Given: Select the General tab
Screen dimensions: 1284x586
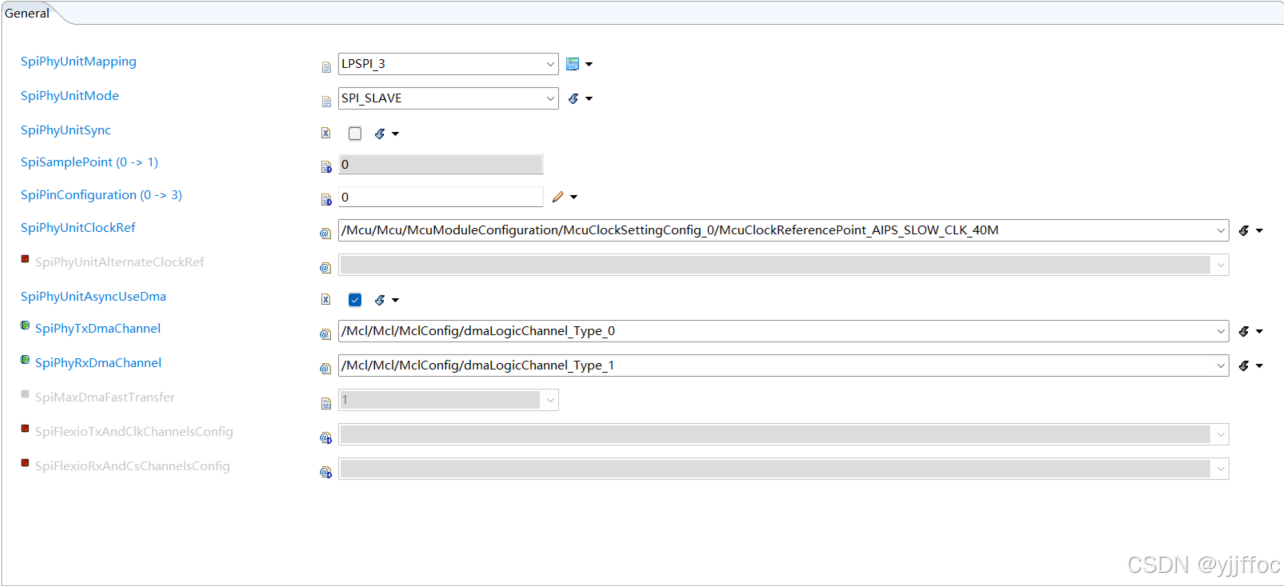Looking at the screenshot, I should 27,13.
